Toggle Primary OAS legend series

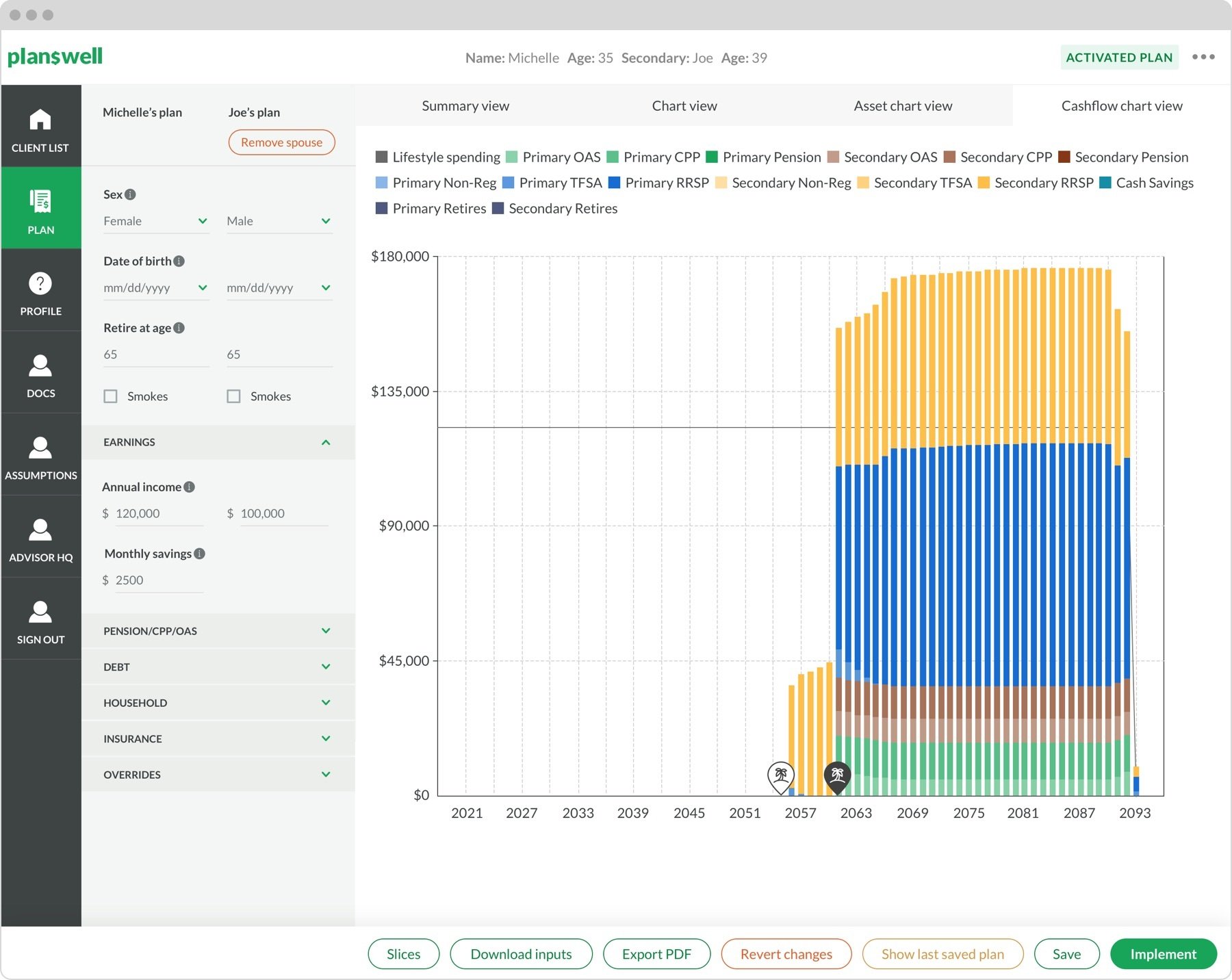(553, 157)
